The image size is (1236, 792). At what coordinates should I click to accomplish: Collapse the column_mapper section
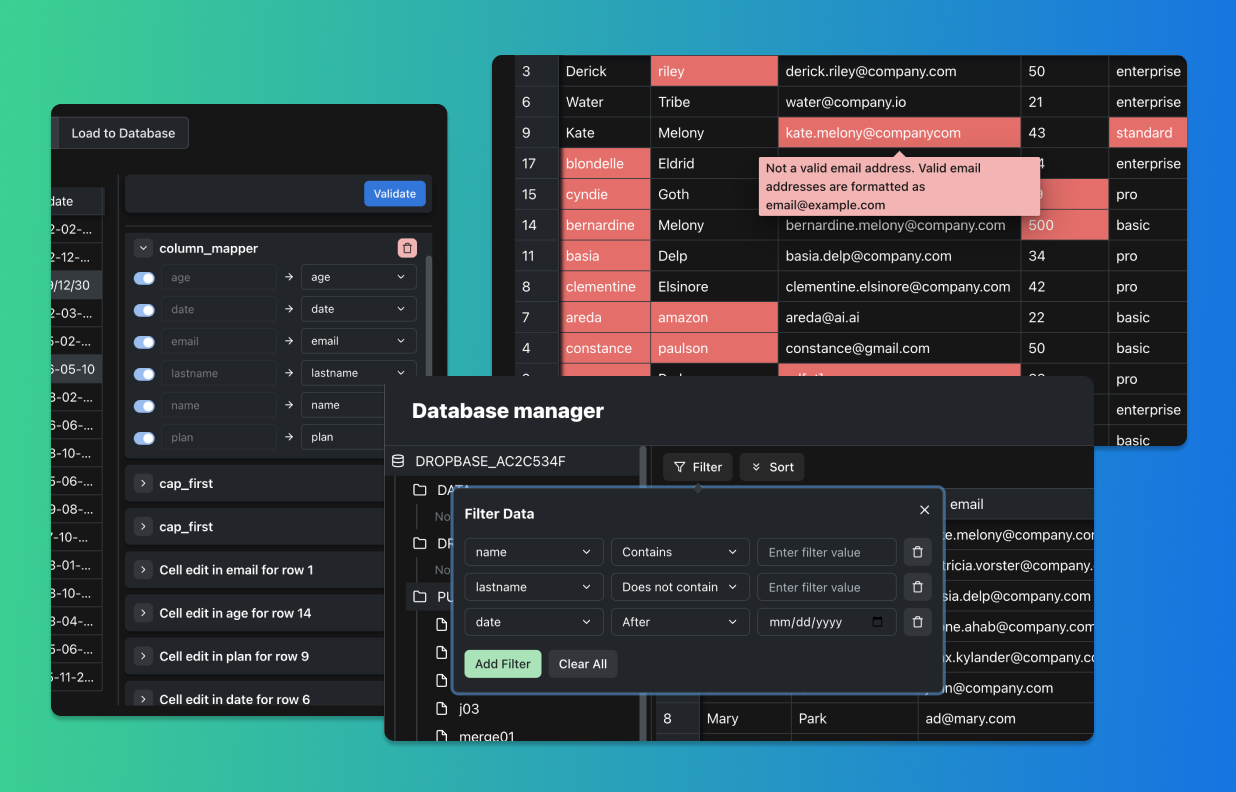[143, 247]
